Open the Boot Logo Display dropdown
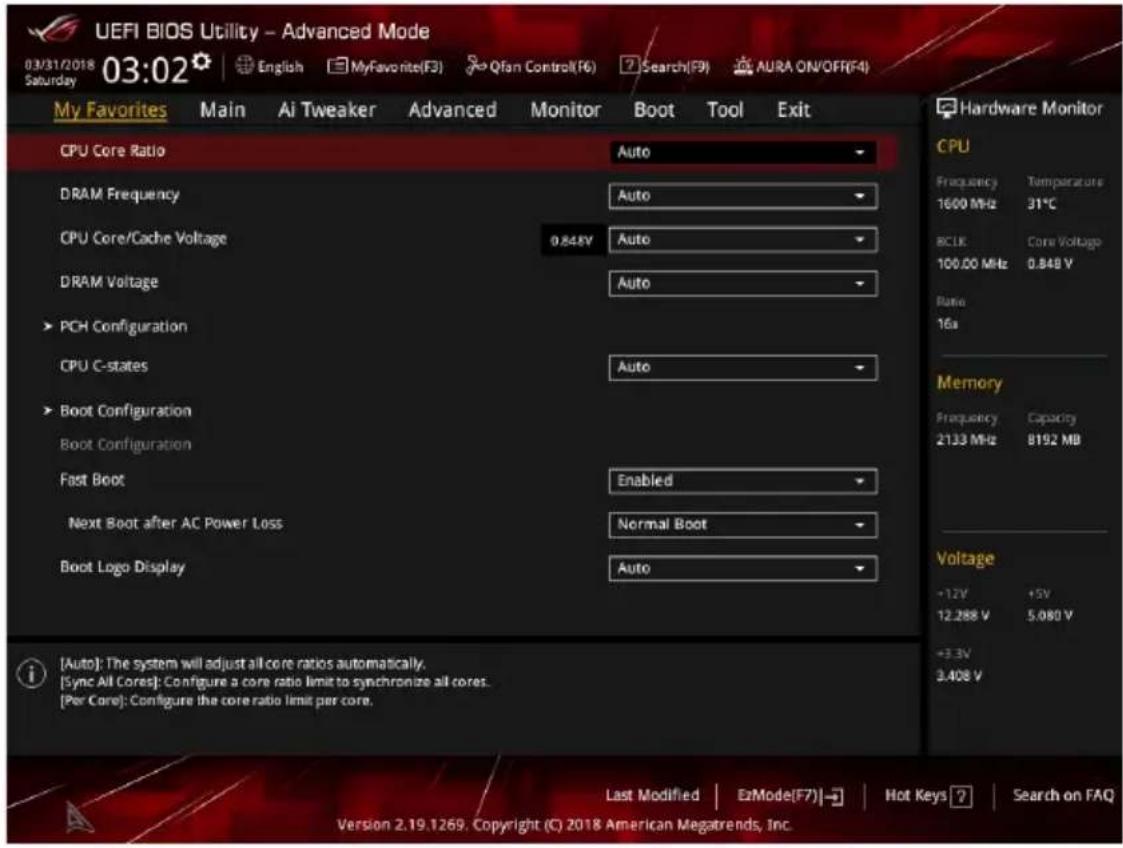 point(743,569)
